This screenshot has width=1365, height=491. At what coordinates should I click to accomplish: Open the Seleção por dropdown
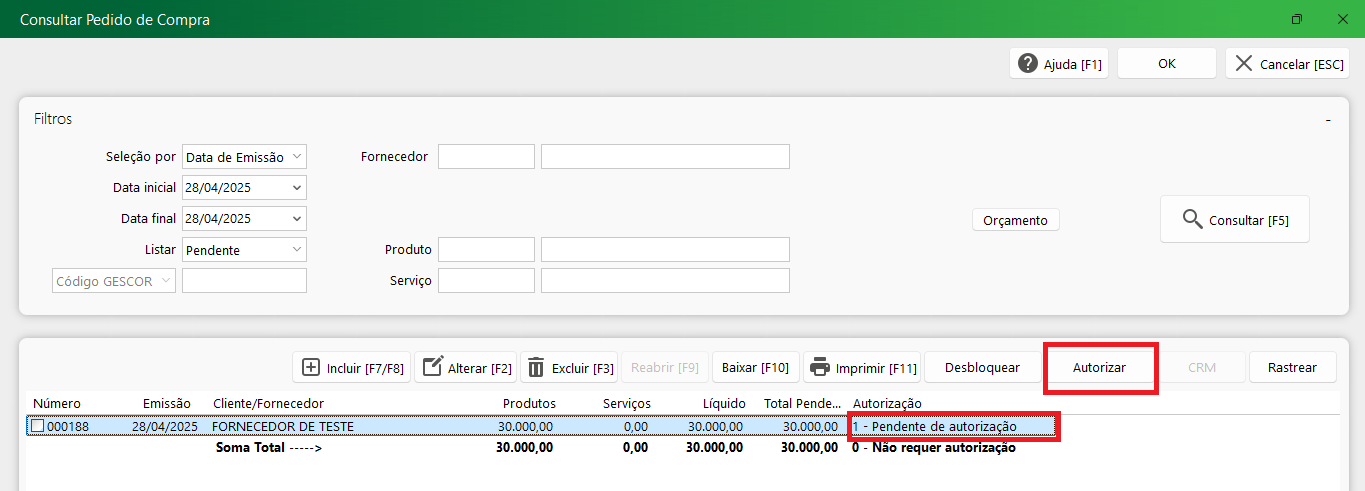[x=297, y=157]
